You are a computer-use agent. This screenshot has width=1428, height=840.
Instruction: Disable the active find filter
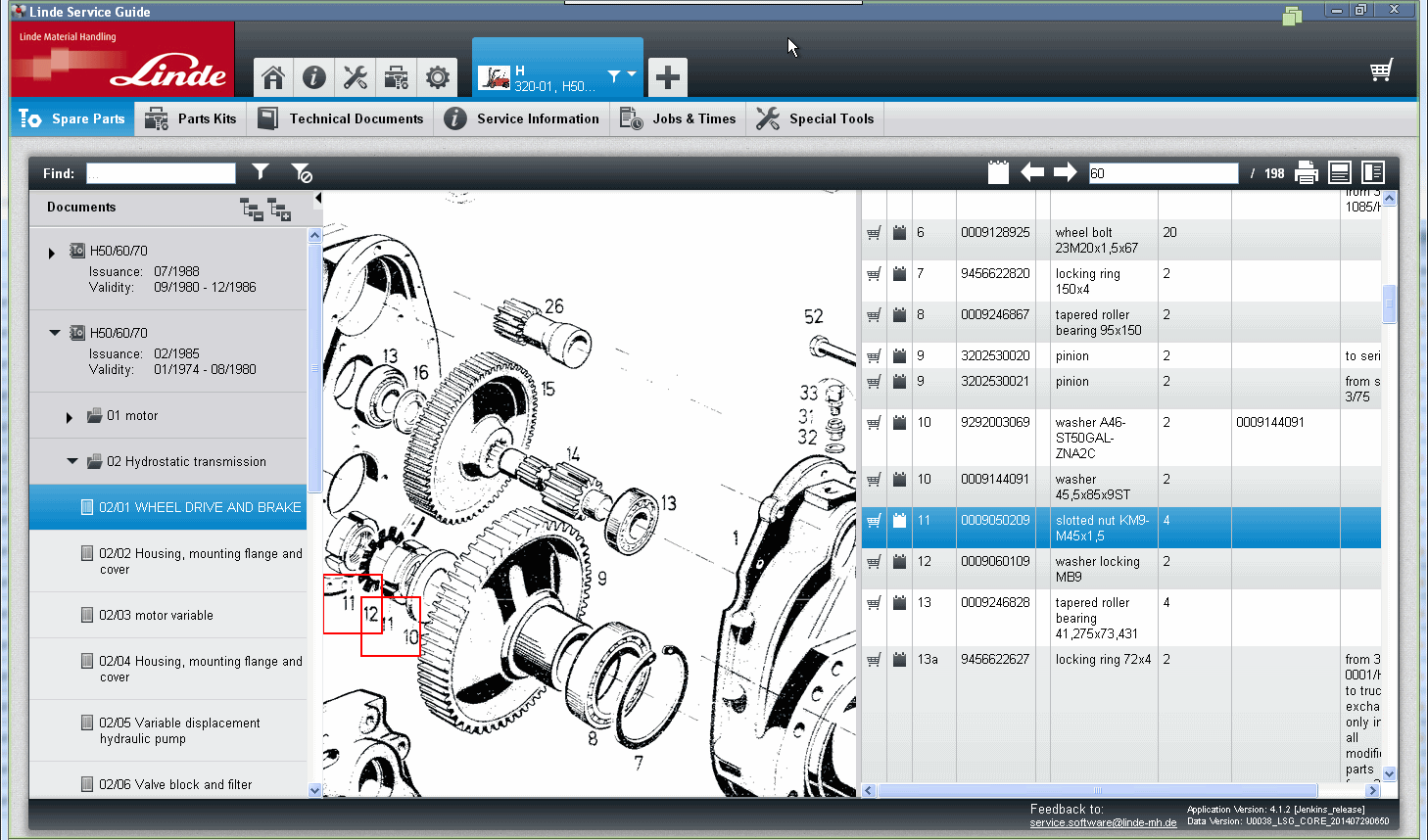(301, 172)
